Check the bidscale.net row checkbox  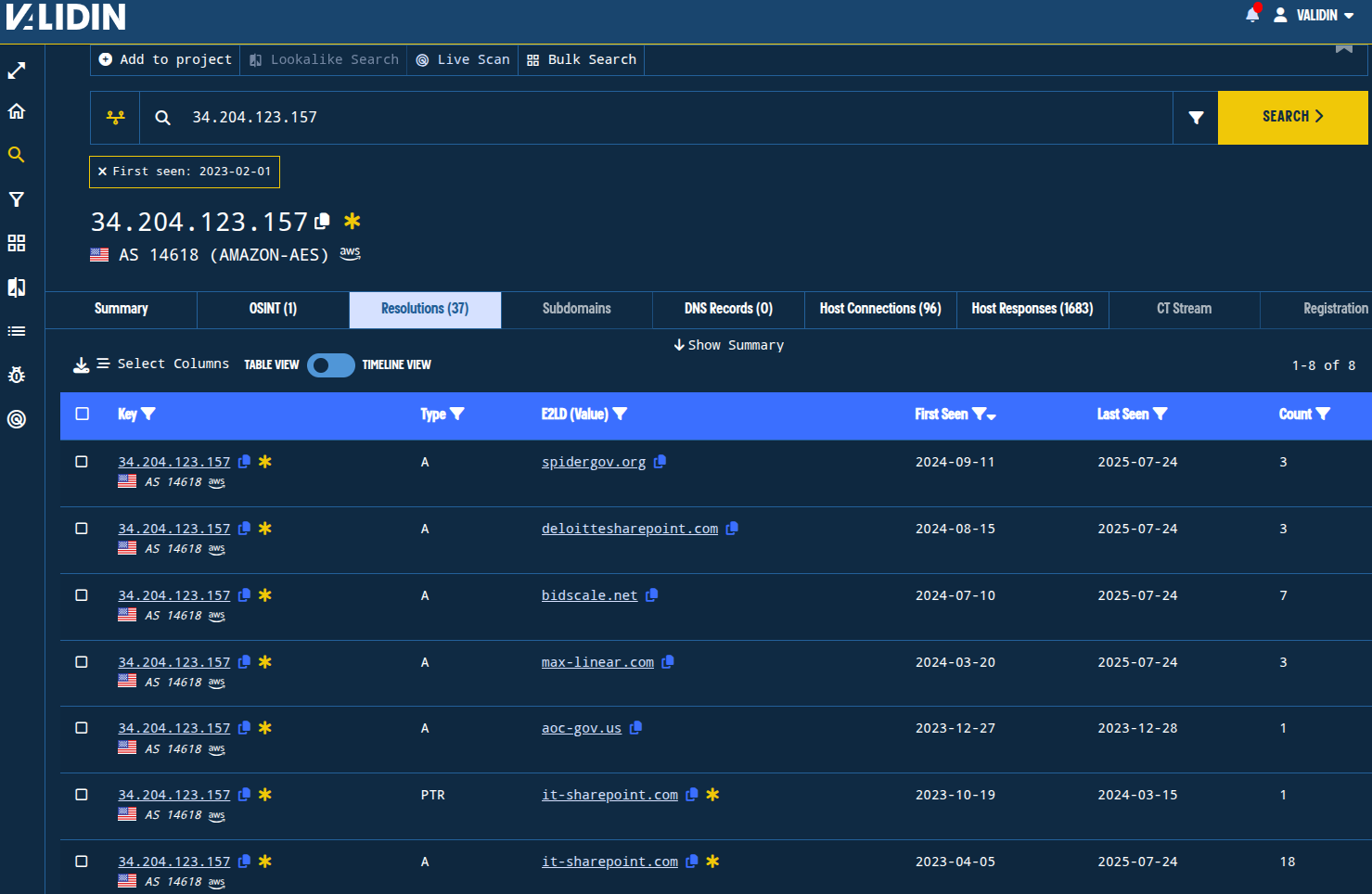click(x=82, y=595)
